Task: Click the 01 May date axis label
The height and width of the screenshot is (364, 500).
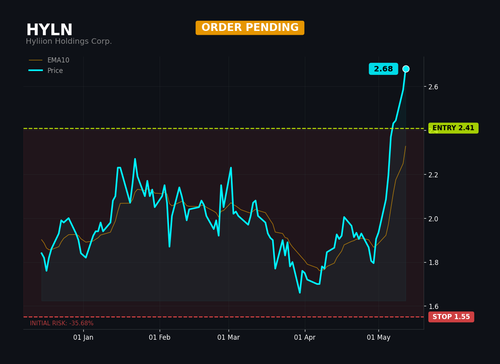Action: pyautogui.click(x=378, y=337)
